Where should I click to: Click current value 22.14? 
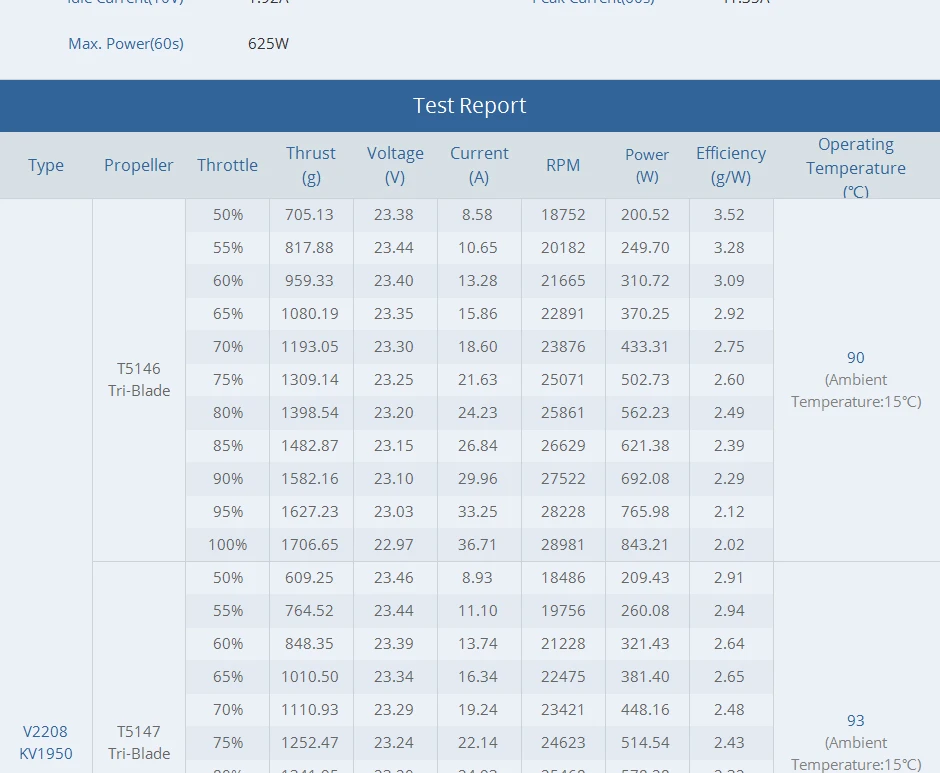click(477, 742)
